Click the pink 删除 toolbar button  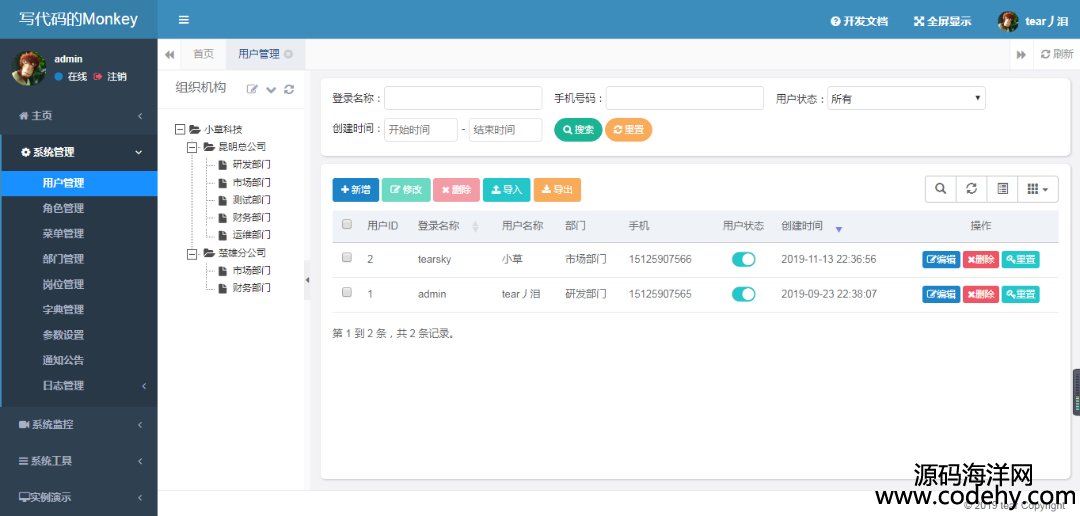point(456,189)
